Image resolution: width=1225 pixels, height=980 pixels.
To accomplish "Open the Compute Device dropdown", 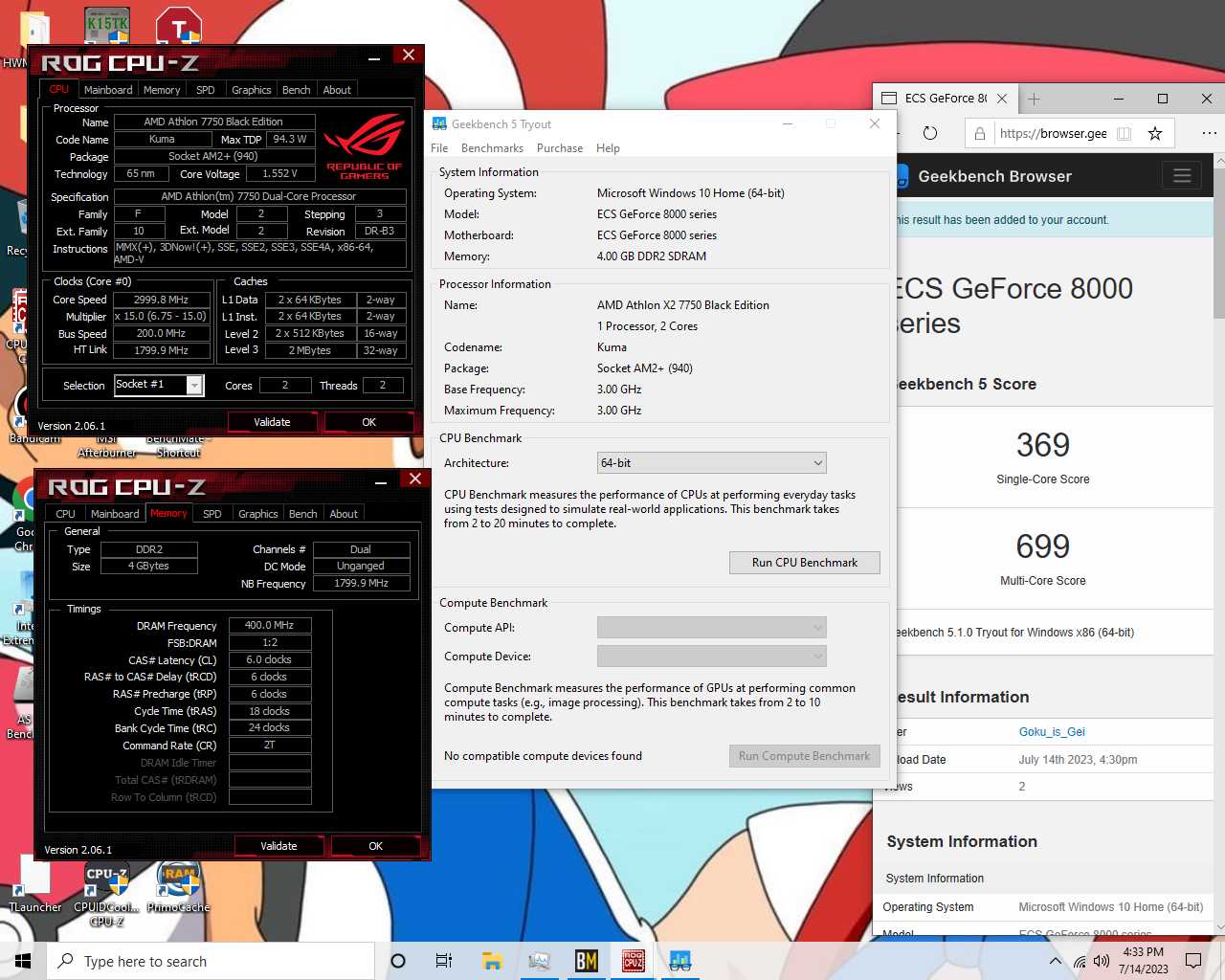I will point(711,657).
